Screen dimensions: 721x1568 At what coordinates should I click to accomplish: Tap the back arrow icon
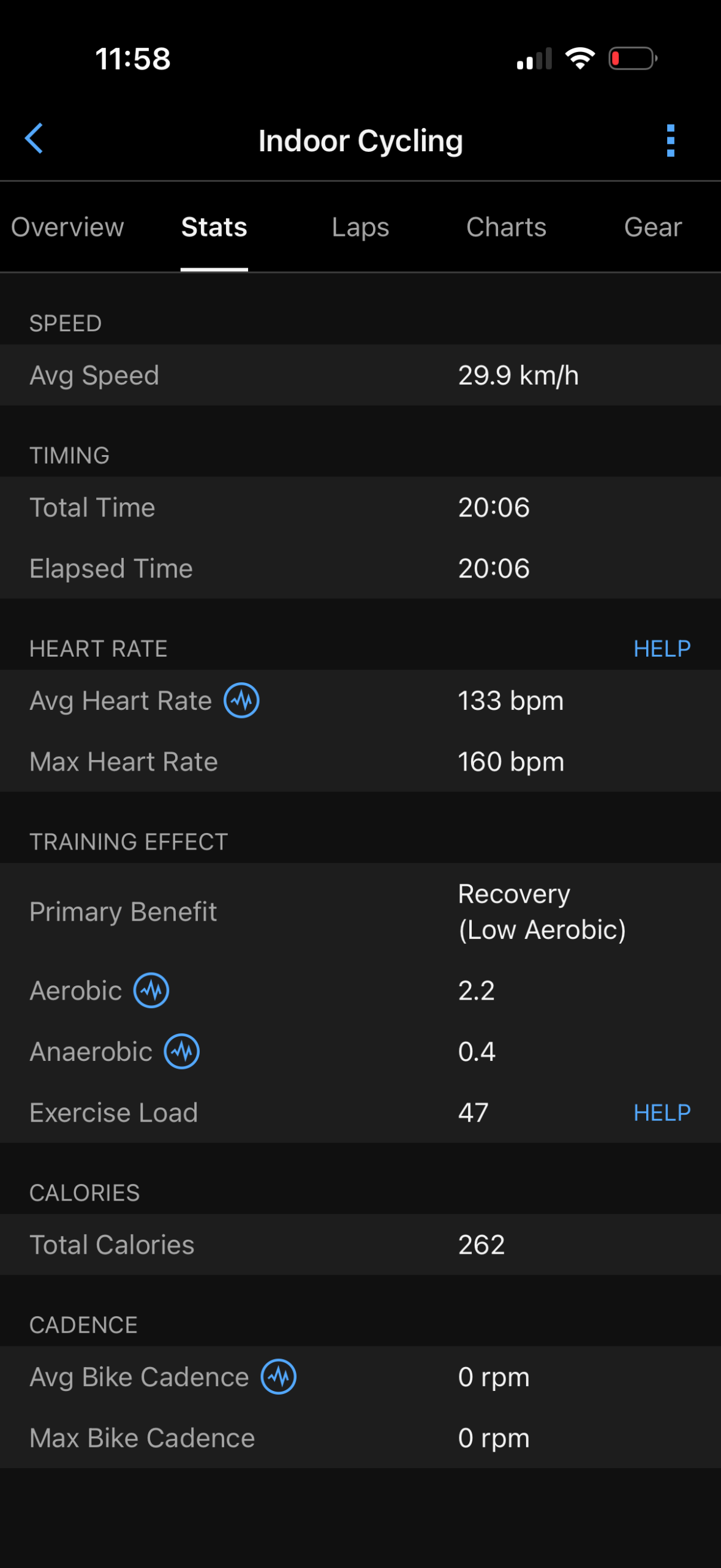(34, 138)
